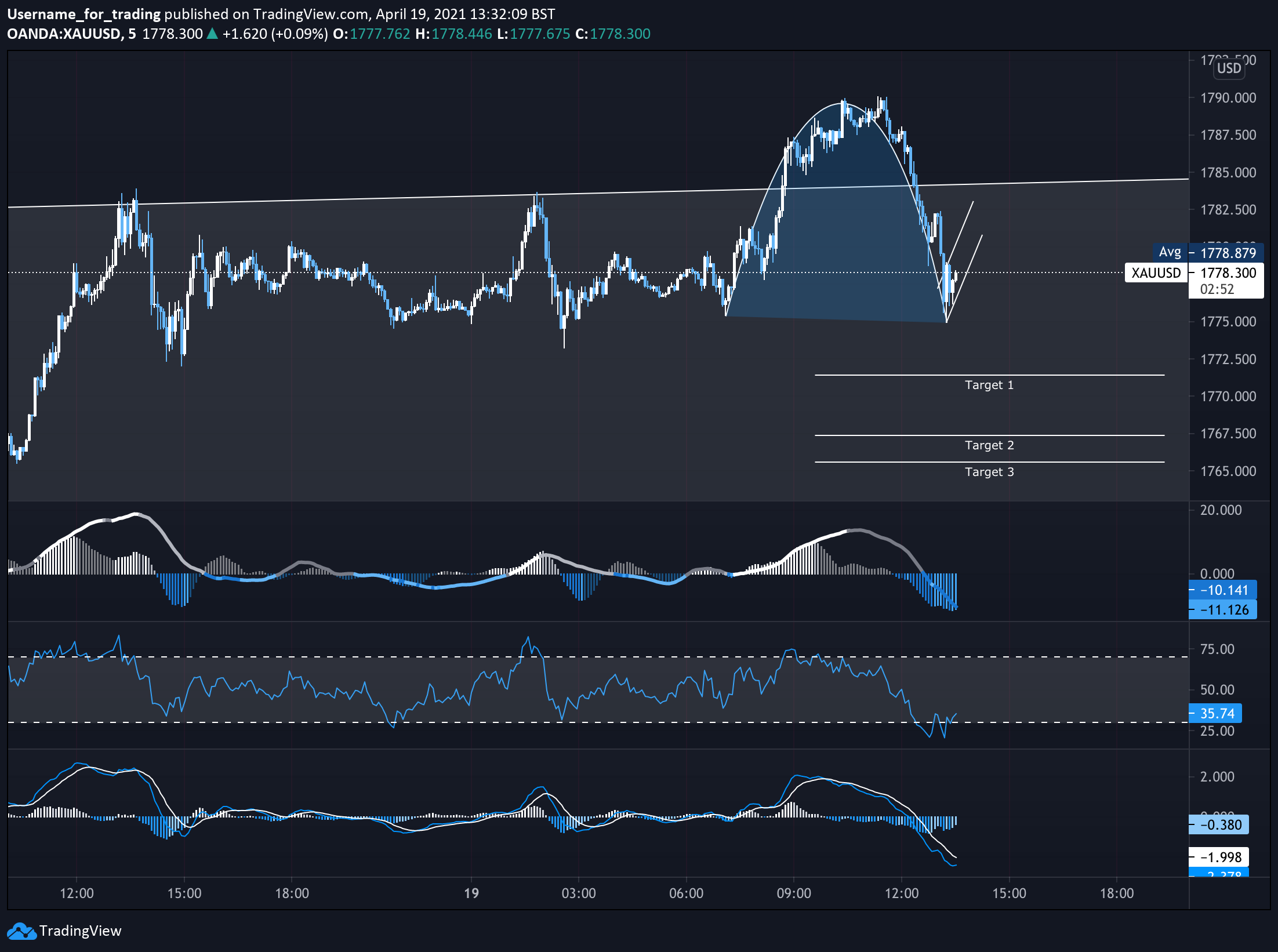Screen dimensions: 1278x952
Task: Click the candle countdown 02:52
Action: tap(1217, 289)
